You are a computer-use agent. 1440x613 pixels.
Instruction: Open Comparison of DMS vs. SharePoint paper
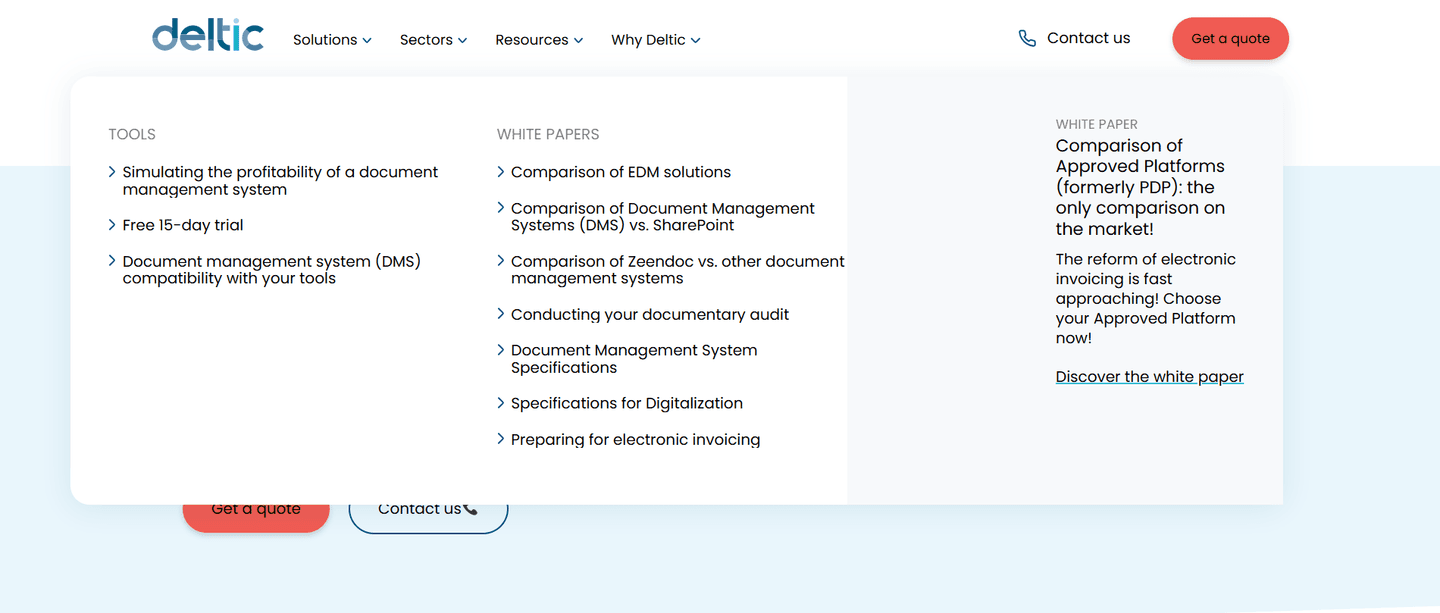[663, 216]
